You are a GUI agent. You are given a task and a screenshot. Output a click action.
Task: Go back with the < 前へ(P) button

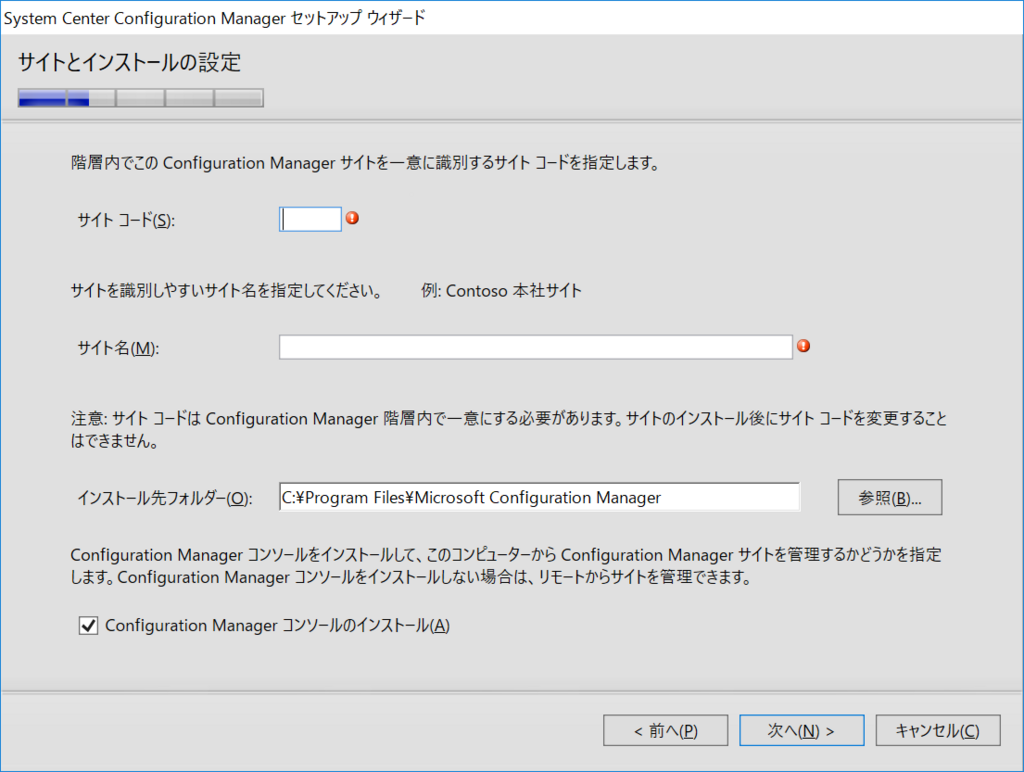point(665,730)
